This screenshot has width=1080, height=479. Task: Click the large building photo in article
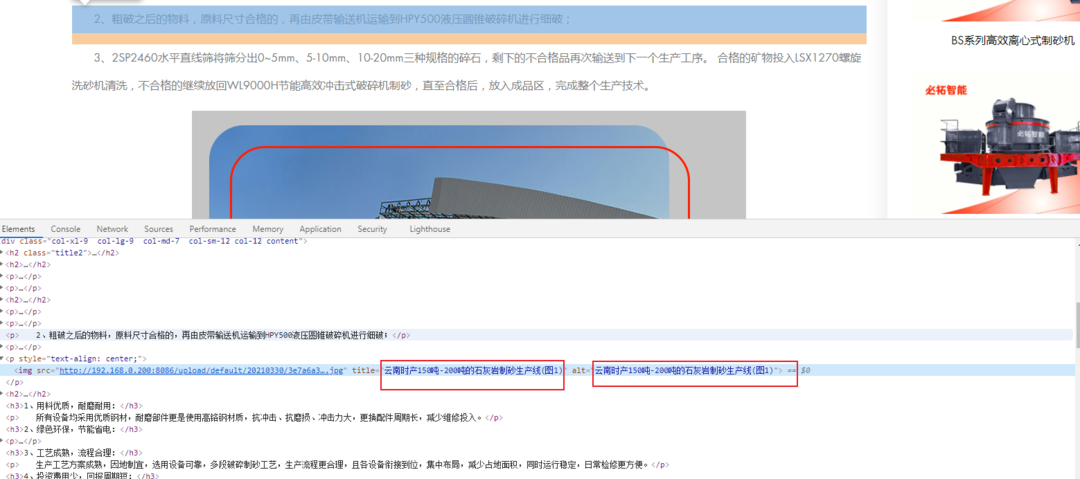[468, 170]
